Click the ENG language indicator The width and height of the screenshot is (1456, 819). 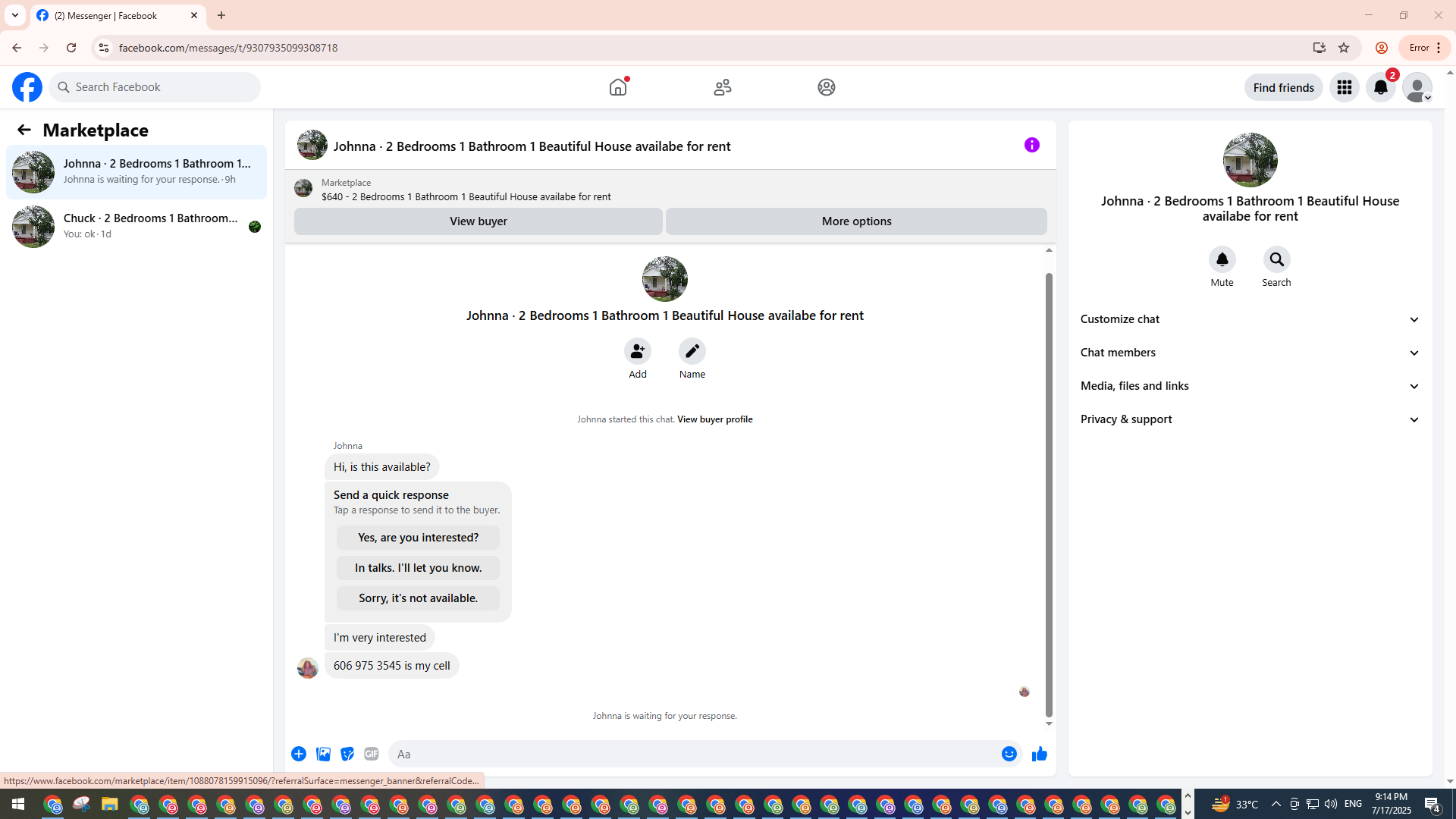(x=1354, y=804)
